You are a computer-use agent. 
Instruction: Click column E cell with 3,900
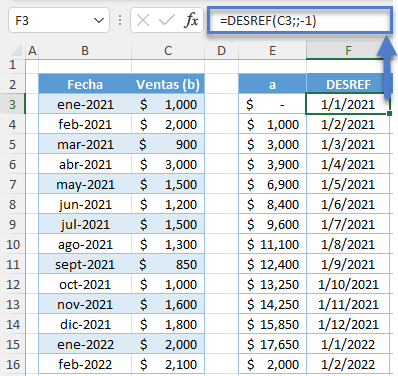(272, 164)
